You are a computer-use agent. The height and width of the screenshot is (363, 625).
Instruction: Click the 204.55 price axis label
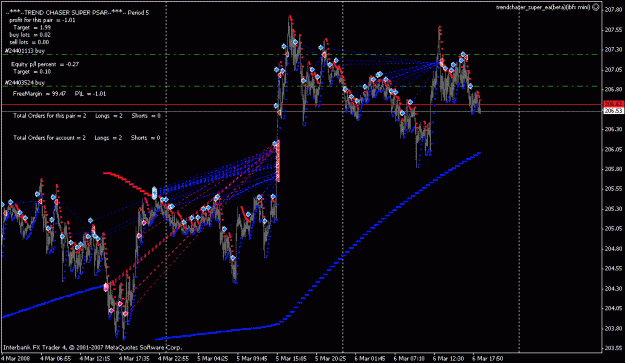click(x=614, y=269)
